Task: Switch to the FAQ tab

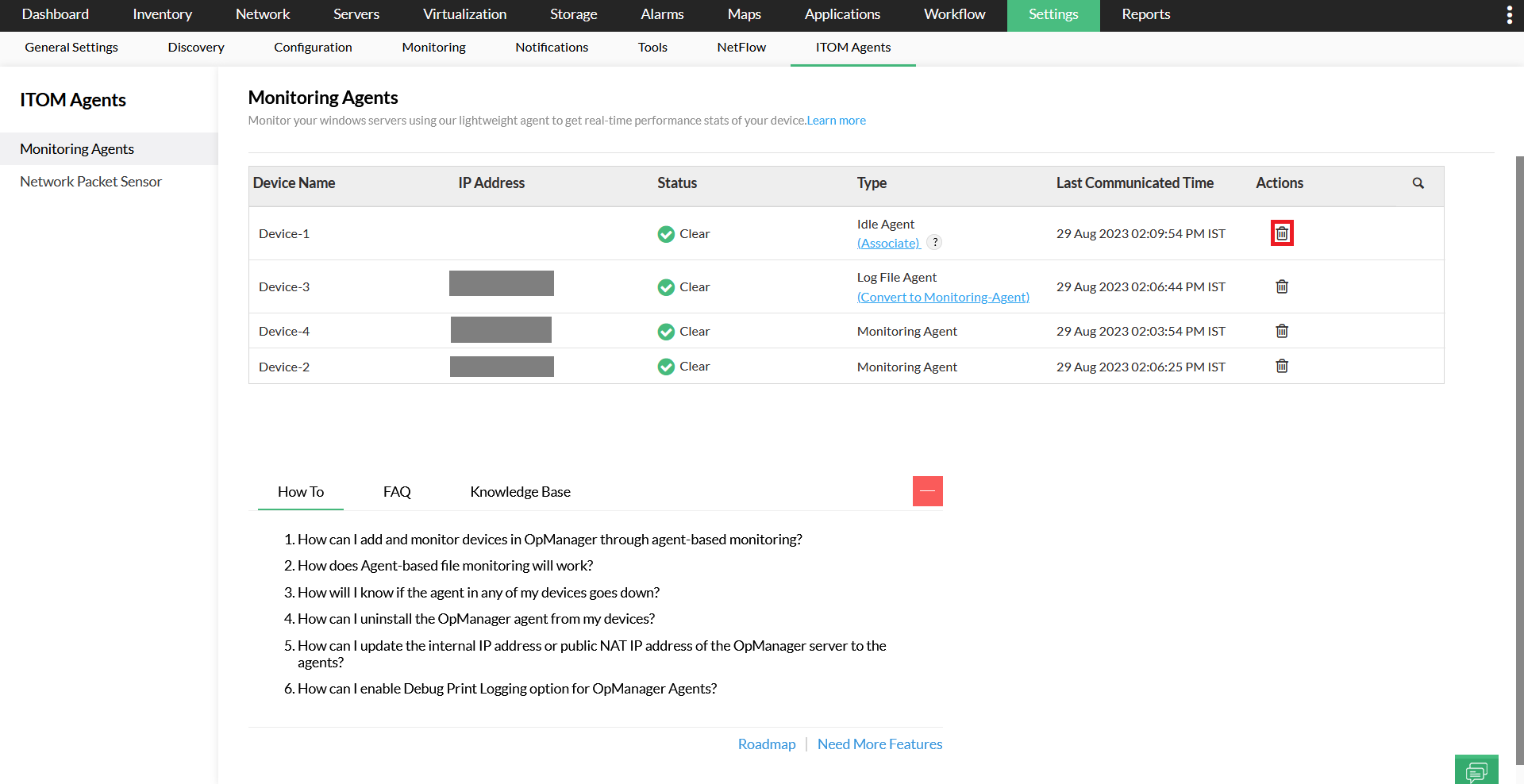Action: 397,492
